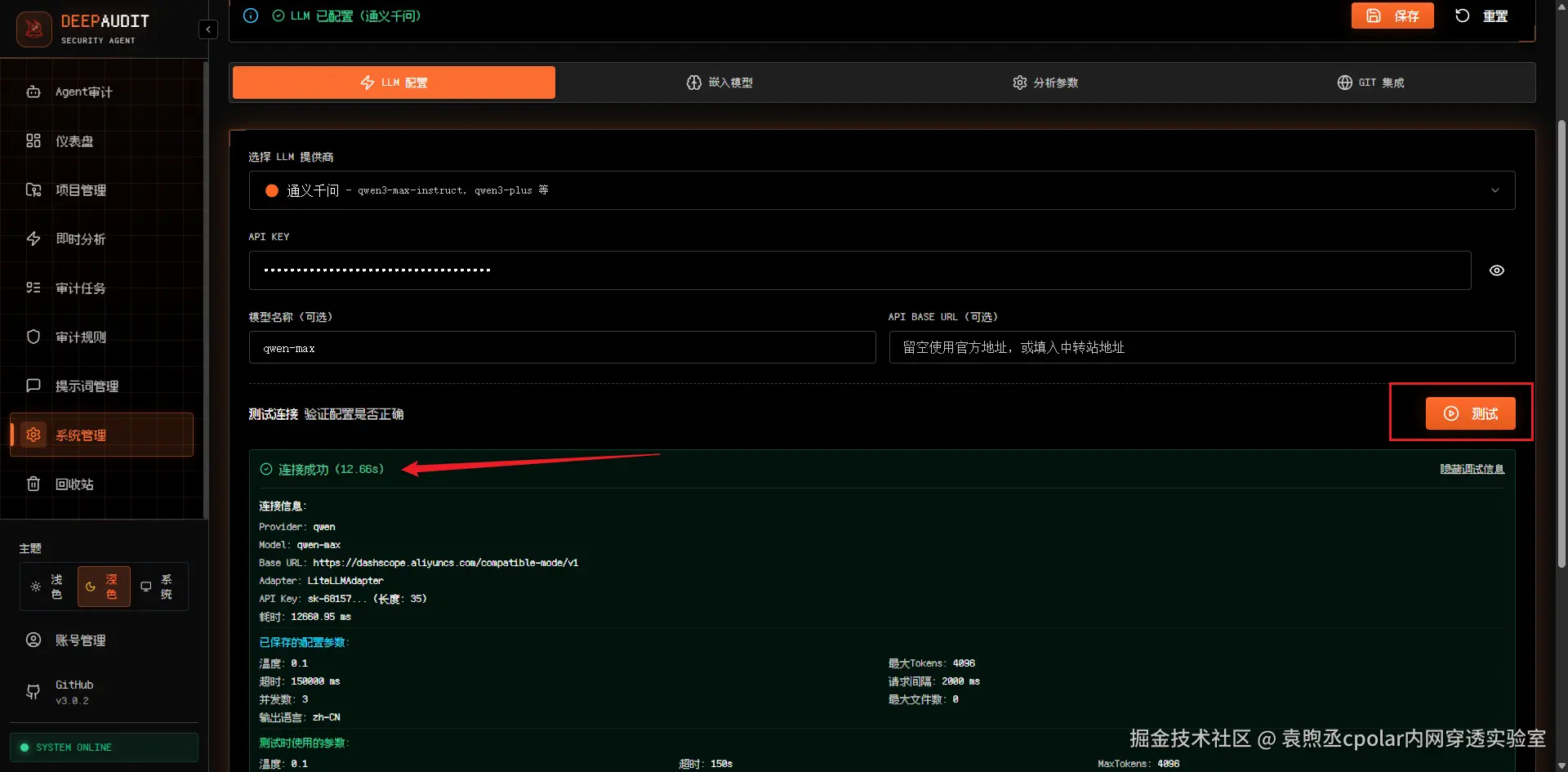Click the 隐藏调试信息 link

click(x=1472, y=469)
